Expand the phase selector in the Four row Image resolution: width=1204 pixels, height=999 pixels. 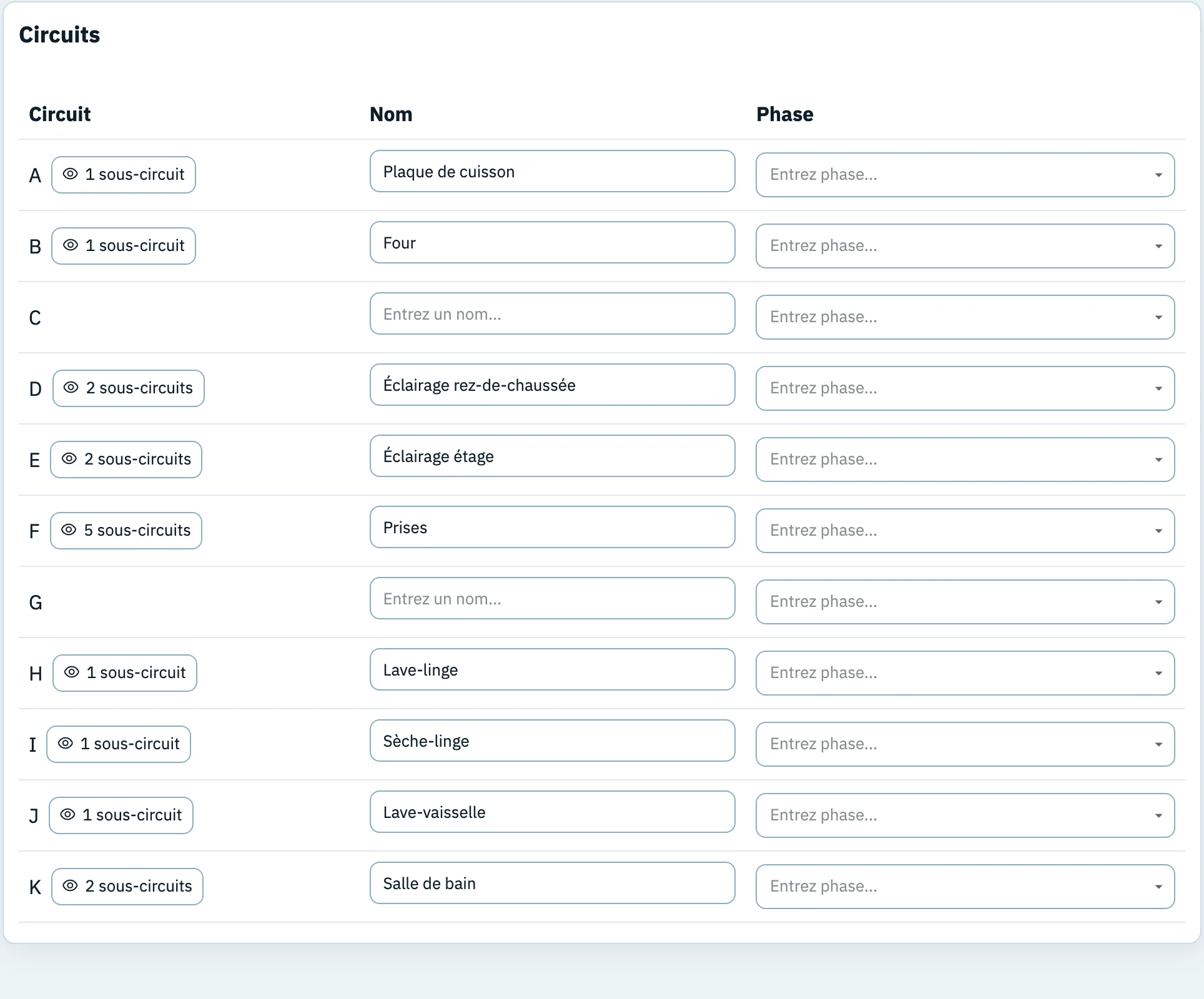[965, 246]
